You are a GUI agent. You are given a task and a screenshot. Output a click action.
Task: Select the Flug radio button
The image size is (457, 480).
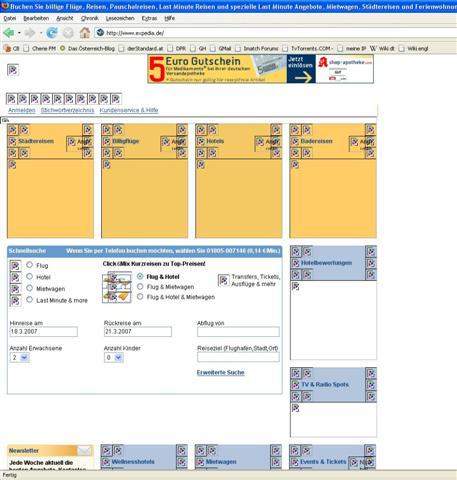[30, 265]
